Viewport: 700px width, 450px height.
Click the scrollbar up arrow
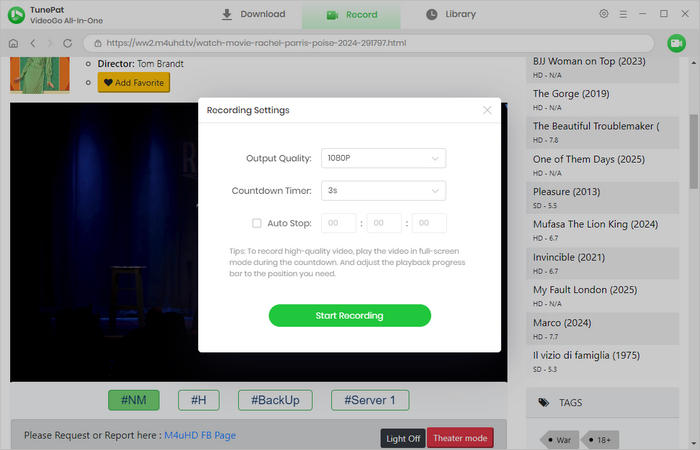pyautogui.click(x=693, y=63)
